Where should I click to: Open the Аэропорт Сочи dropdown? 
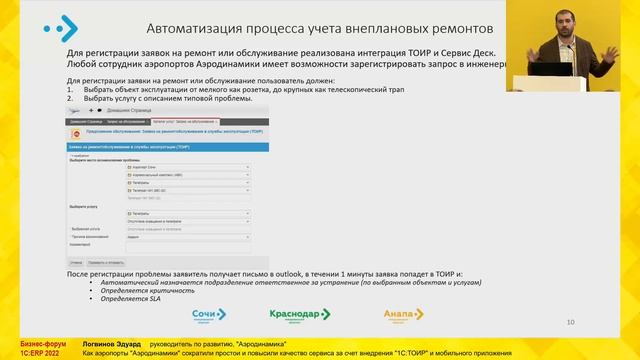[188, 167]
